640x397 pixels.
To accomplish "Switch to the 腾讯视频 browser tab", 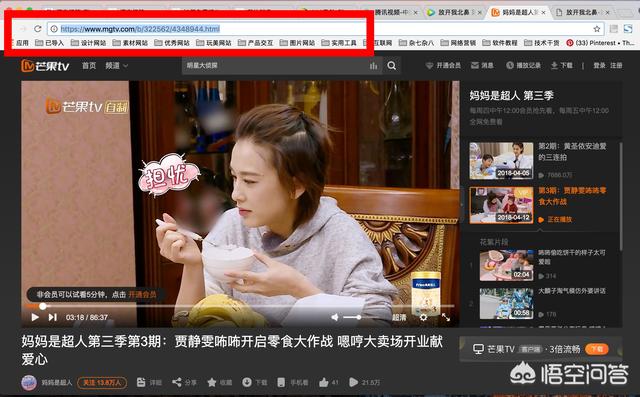I will point(391,13).
